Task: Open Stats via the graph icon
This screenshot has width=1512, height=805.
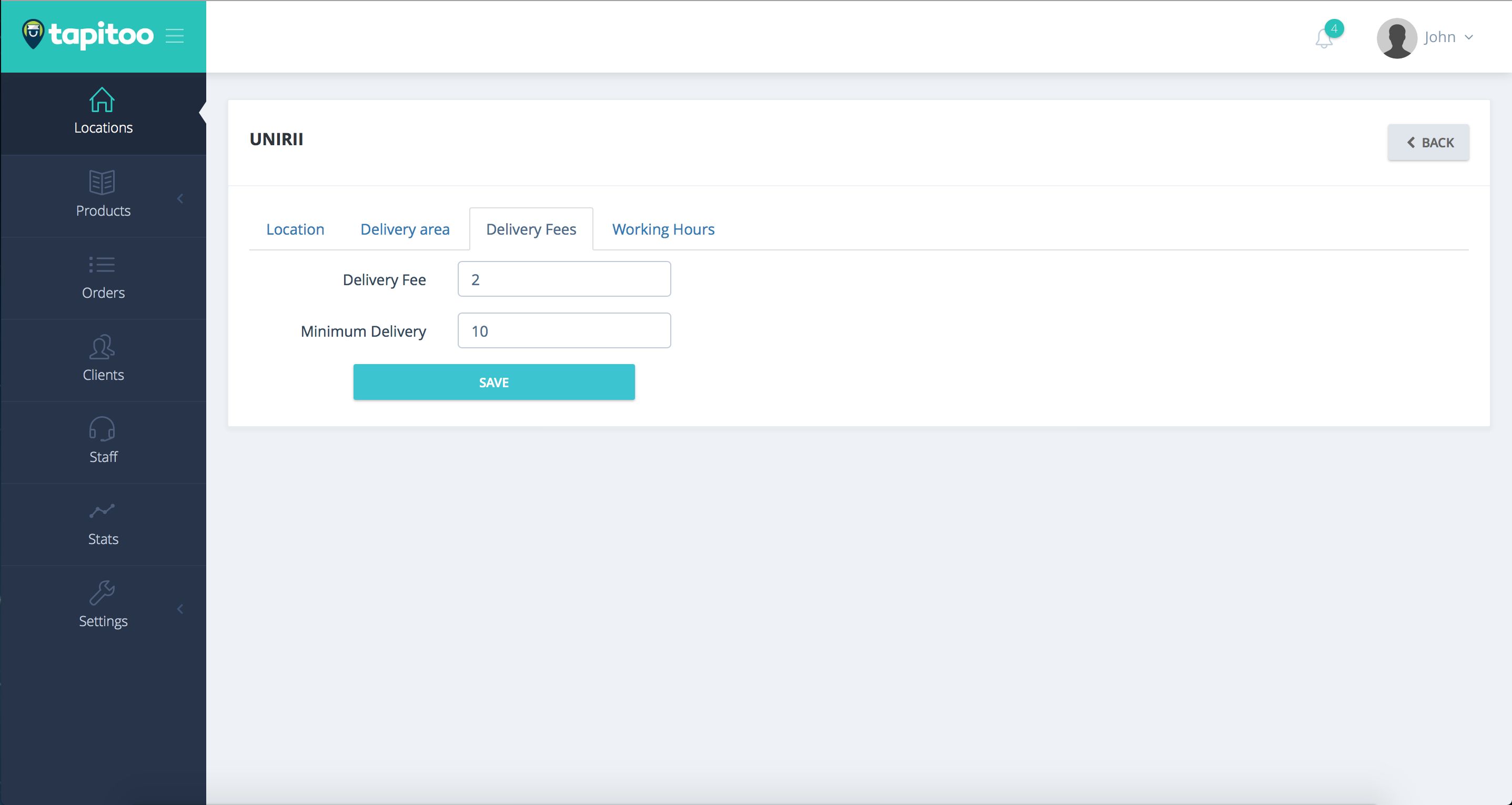Action: [x=102, y=511]
